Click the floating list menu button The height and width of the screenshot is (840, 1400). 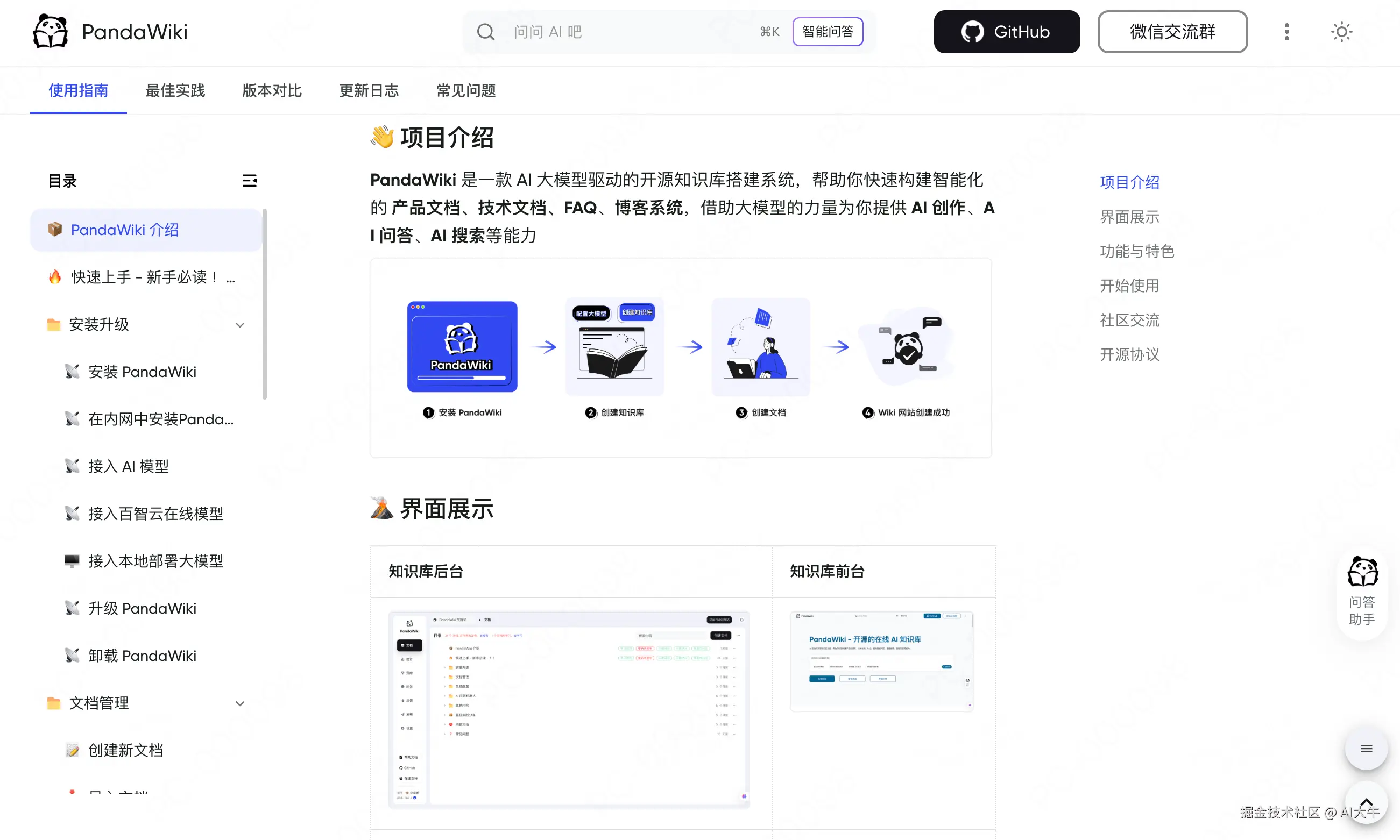(x=1366, y=749)
